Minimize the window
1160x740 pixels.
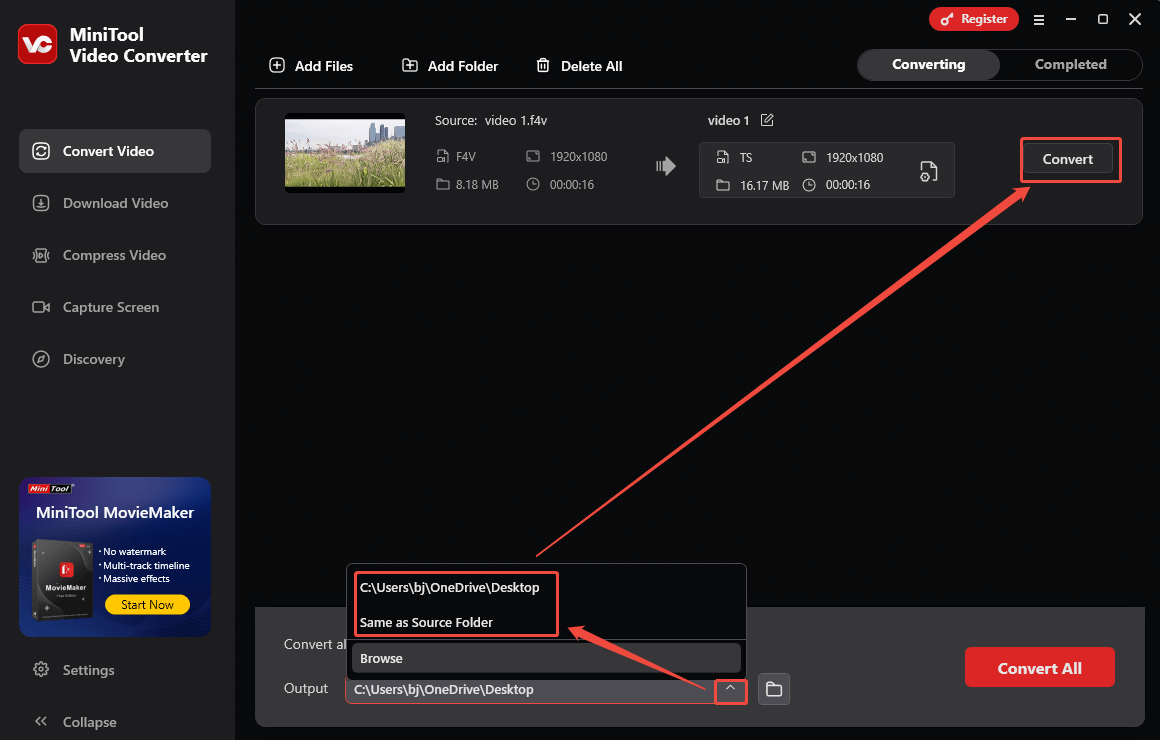1070,19
